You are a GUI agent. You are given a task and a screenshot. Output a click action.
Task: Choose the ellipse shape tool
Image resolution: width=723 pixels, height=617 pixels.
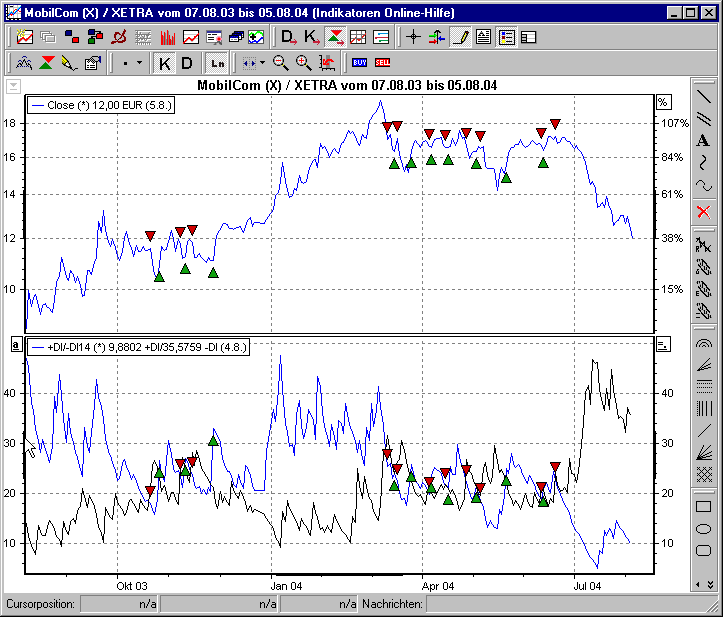(x=704, y=529)
